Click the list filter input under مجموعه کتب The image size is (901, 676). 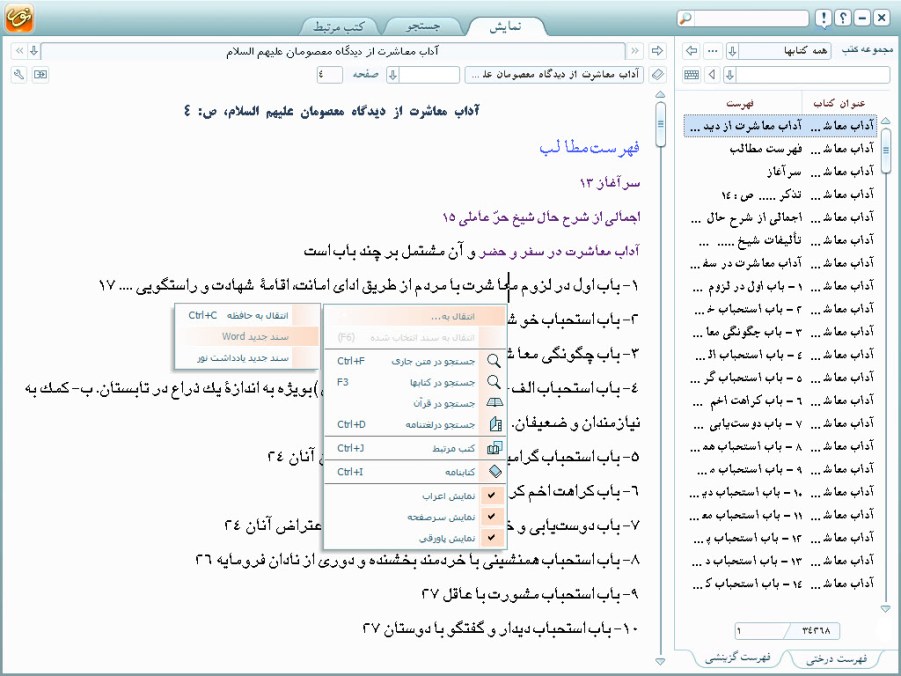pyautogui.click(x=813, y=75)
